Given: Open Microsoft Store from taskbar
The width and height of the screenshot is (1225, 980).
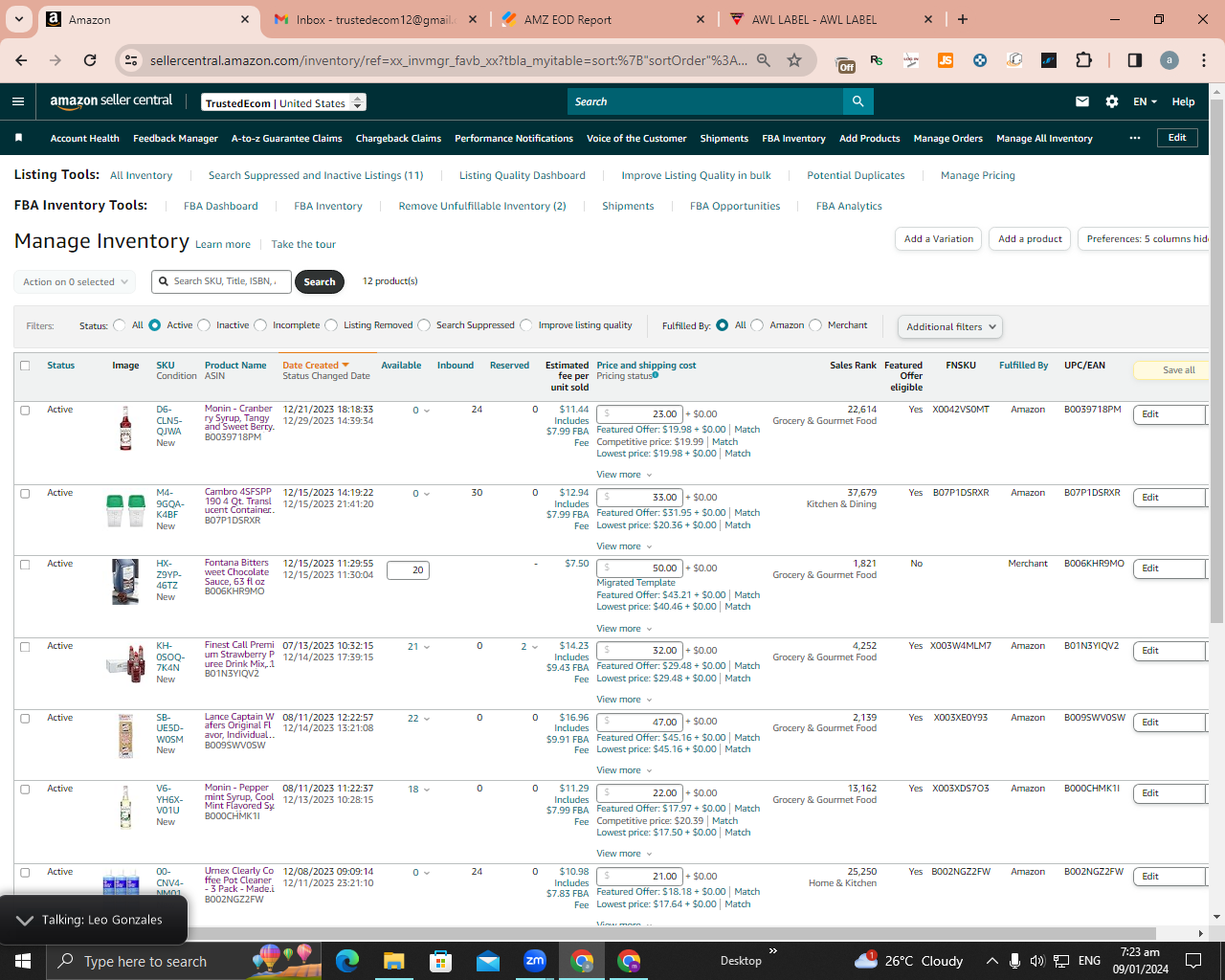Looking at the screenshot, I should [x=441, y=960].
